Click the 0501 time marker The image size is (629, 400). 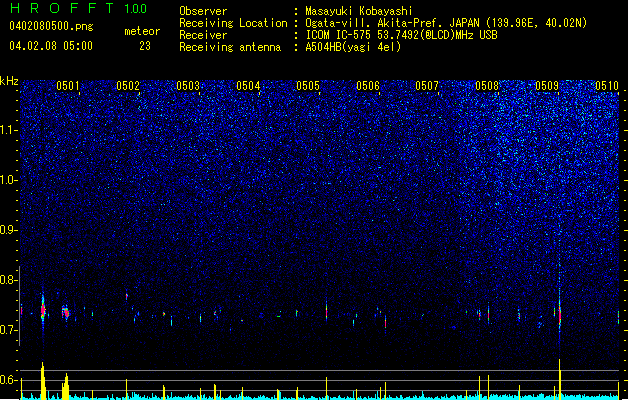(x=68, y=86)
